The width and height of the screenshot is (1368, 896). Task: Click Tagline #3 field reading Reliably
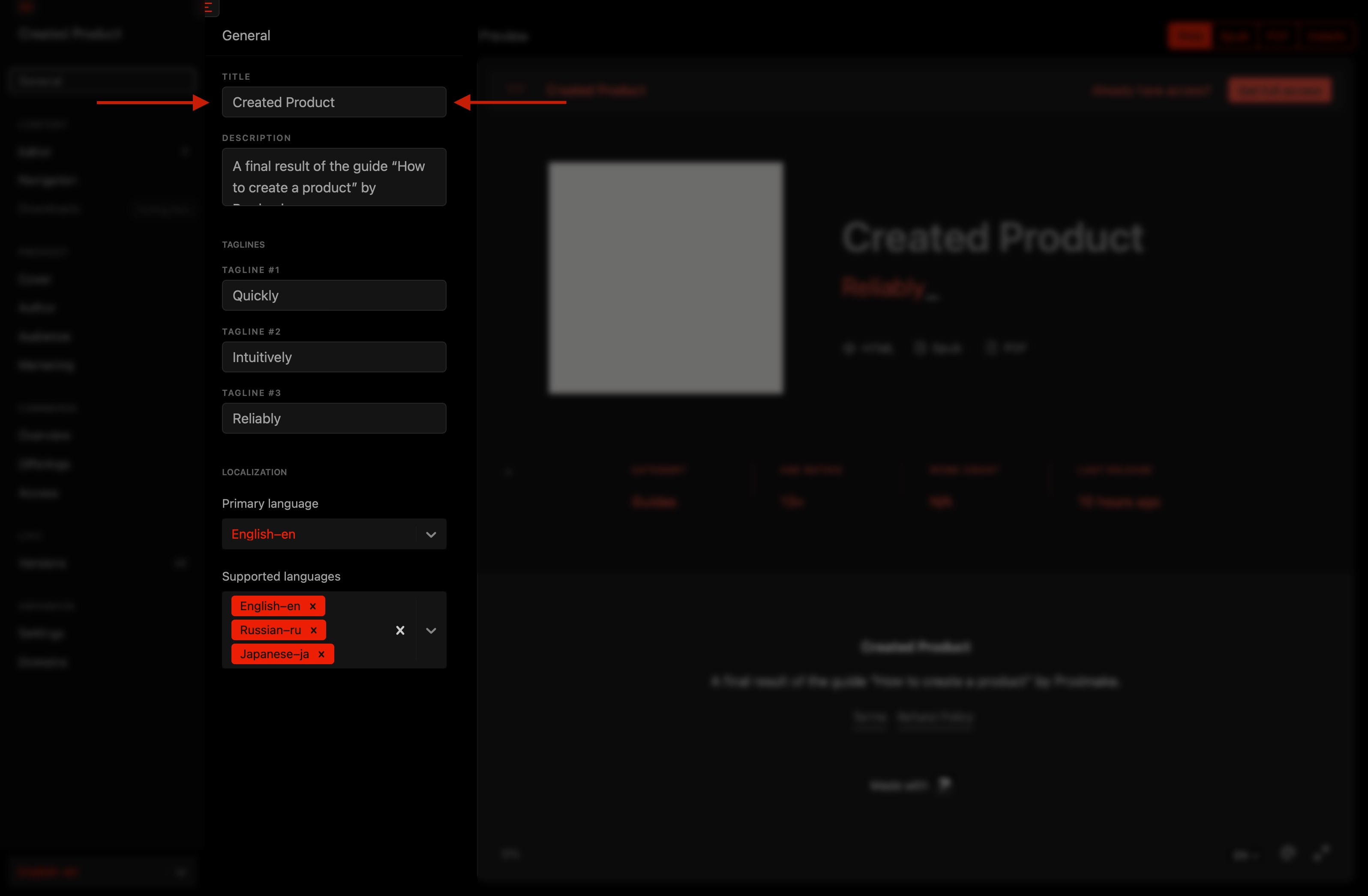click(x=333, y=418)
